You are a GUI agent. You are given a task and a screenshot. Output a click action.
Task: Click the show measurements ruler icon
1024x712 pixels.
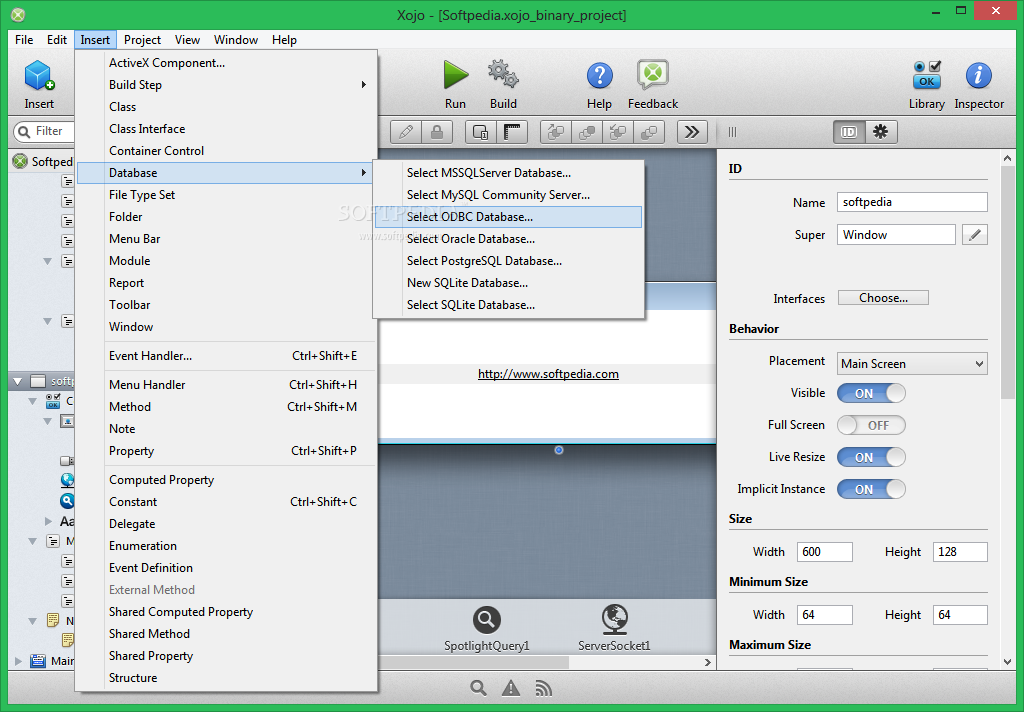coord(513,132)
